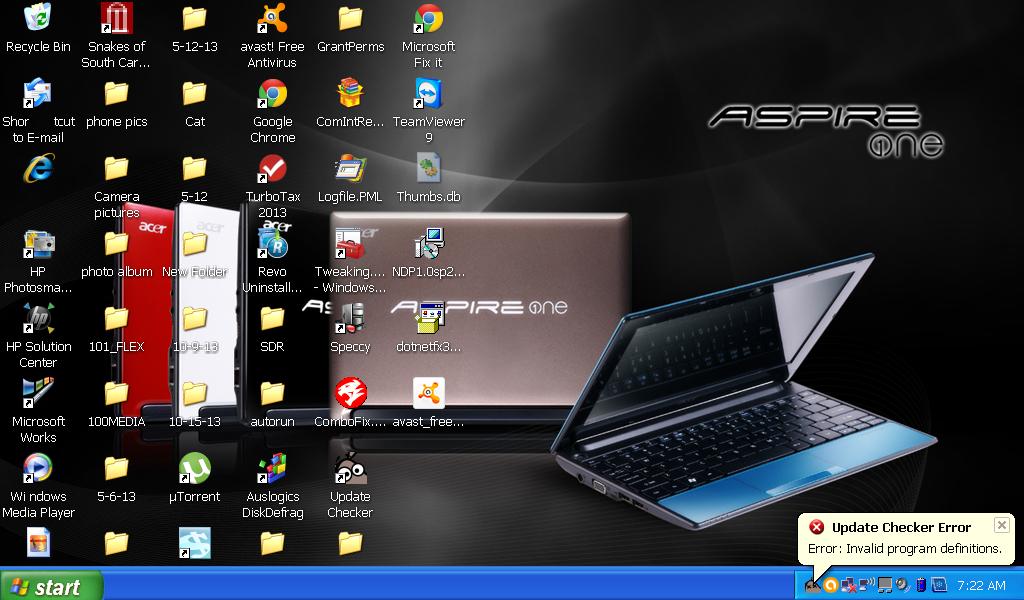Launch the unlabeled Internet Explorer icon
The width and height of the screenshot is (1024, 600).
(x=38, y=168)
